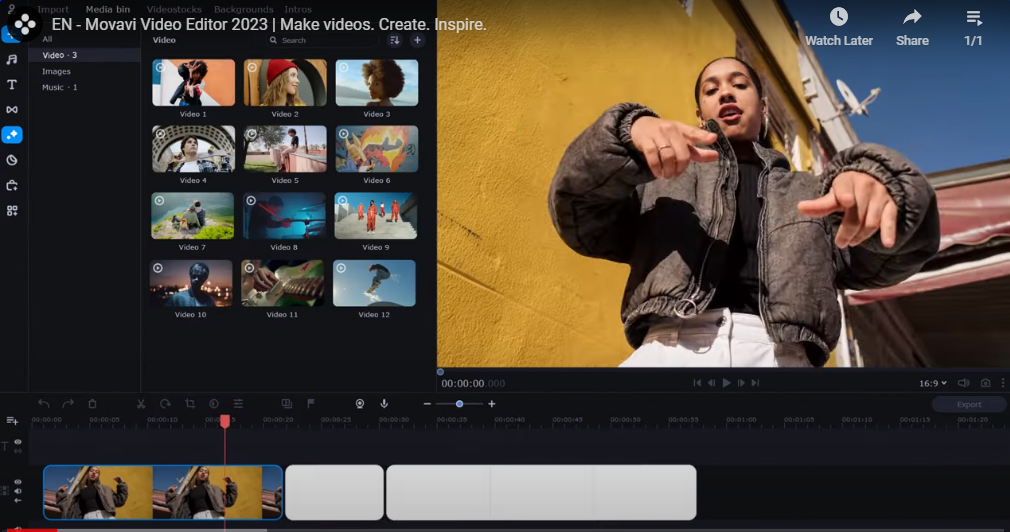Toggle the arrow icon on the video track

[18, 500]
